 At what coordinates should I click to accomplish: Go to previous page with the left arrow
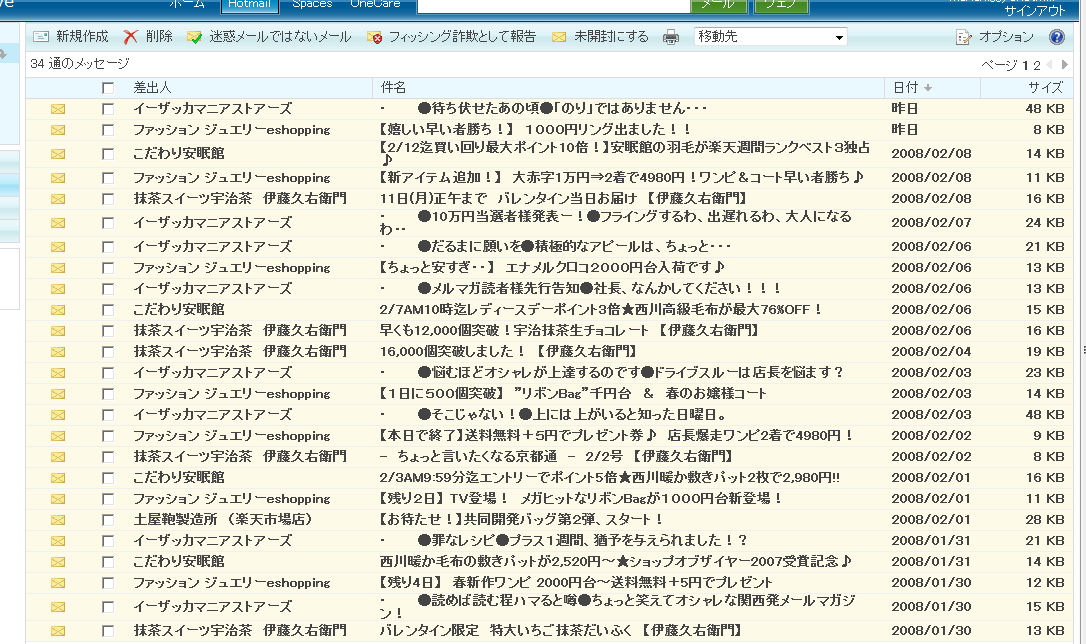click(x=1049, y=64)
